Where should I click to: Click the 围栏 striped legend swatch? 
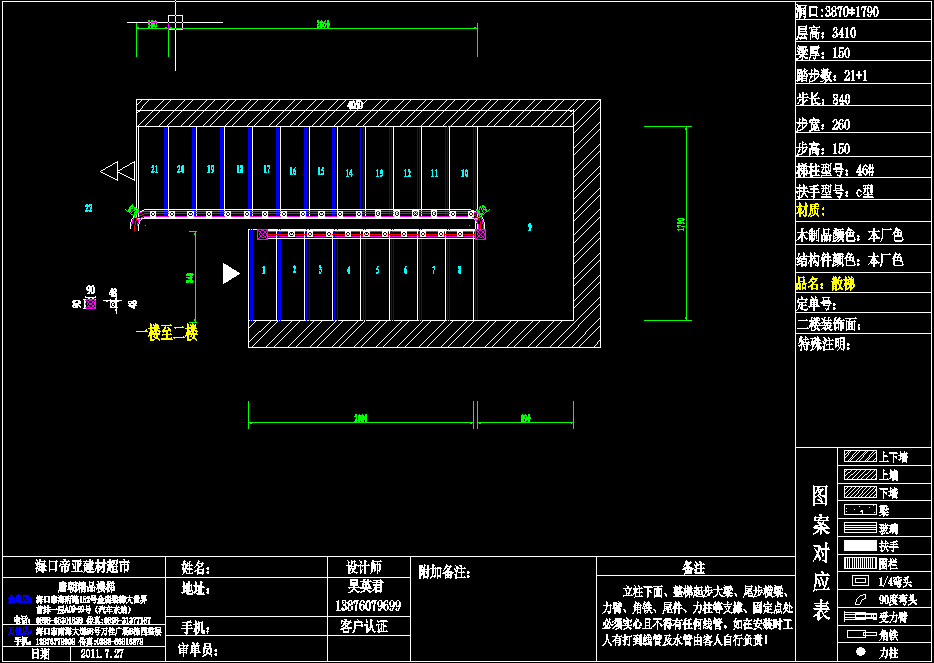tap(859, 564)
